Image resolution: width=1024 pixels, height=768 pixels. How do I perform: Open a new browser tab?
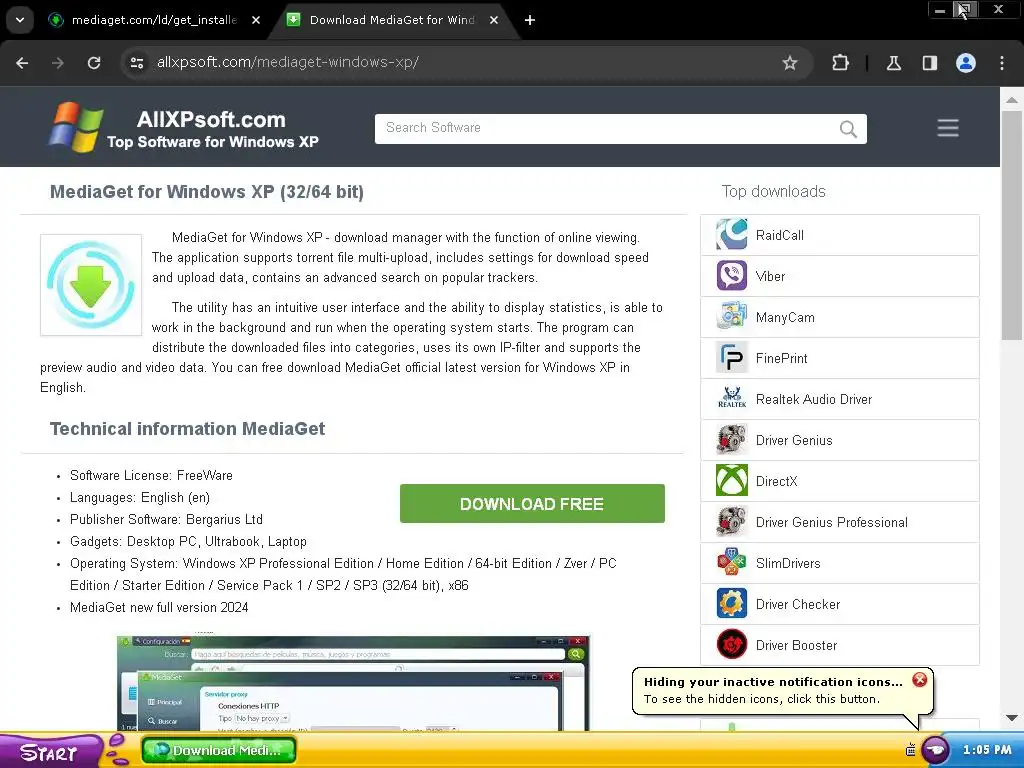[x=530, y=20]
